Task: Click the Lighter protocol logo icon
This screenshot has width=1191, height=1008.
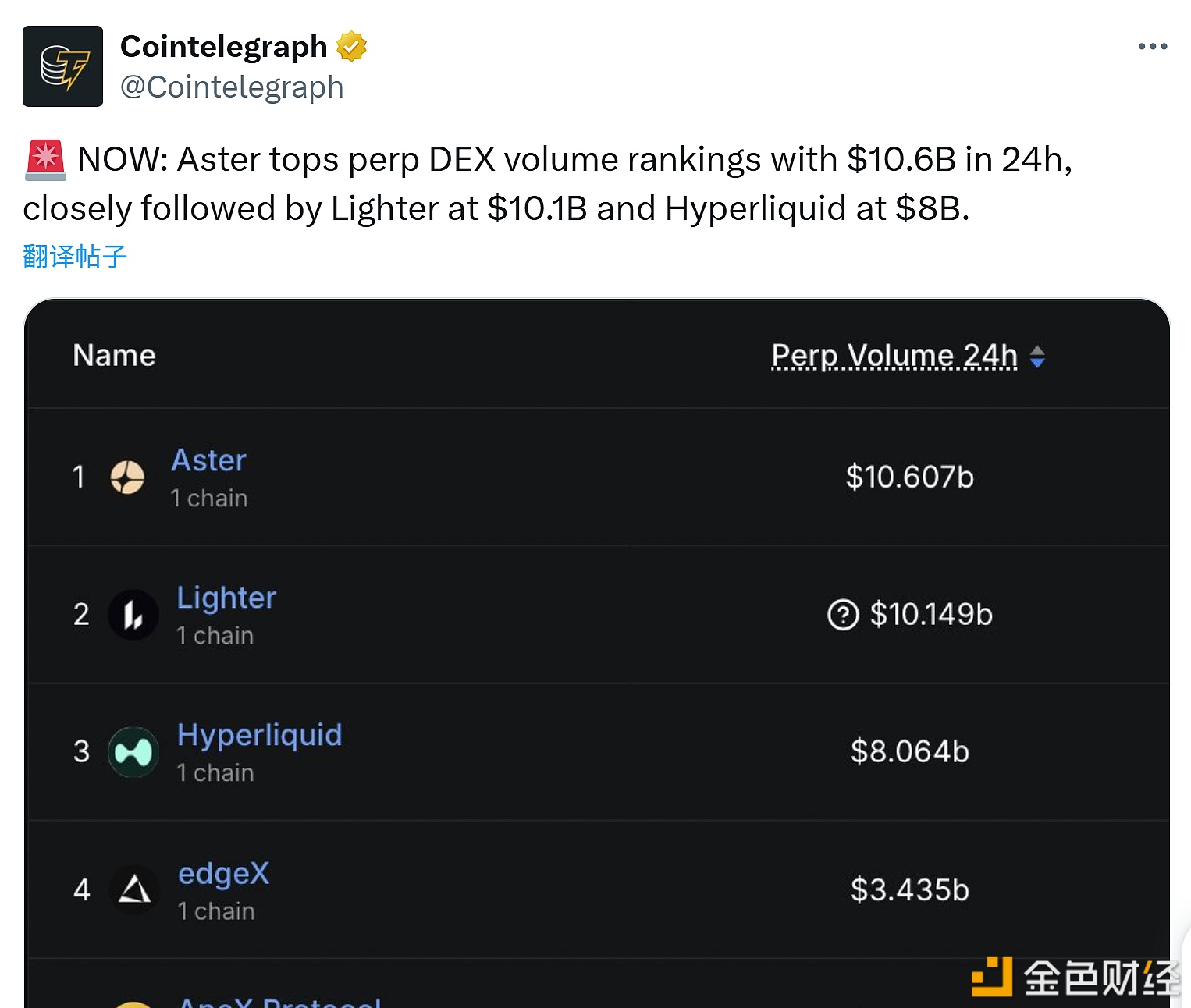Action: click(x=133, y=615)
